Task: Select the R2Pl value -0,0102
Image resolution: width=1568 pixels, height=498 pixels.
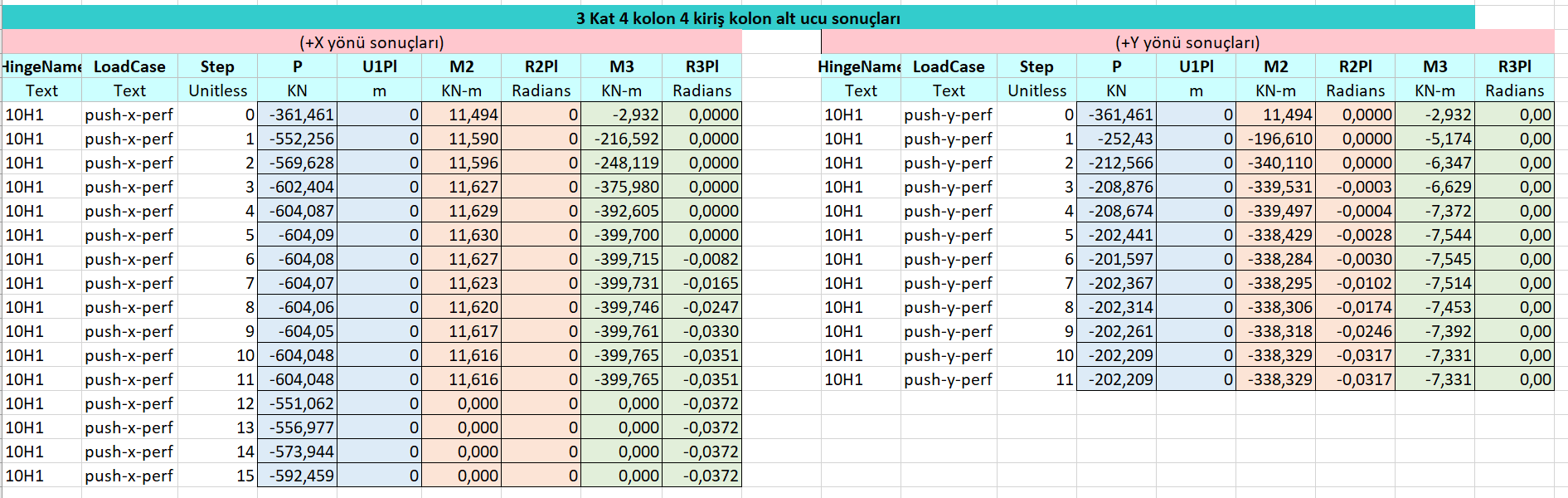Action: click(x=1355, y=283)
